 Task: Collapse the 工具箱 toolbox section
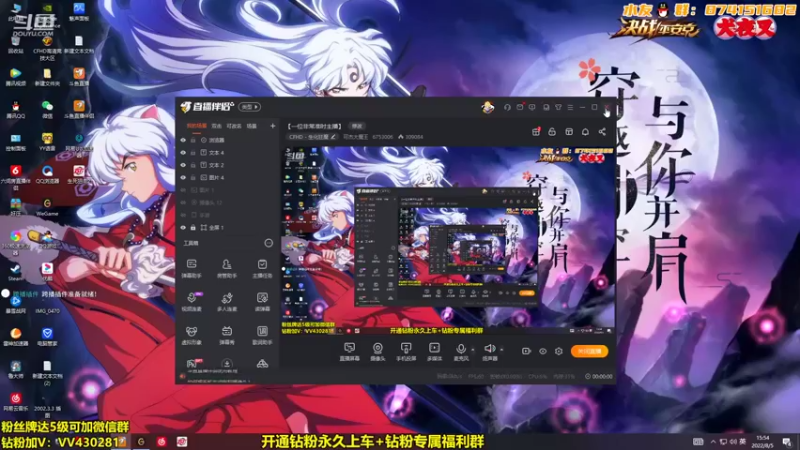click(x=268, y=243)
